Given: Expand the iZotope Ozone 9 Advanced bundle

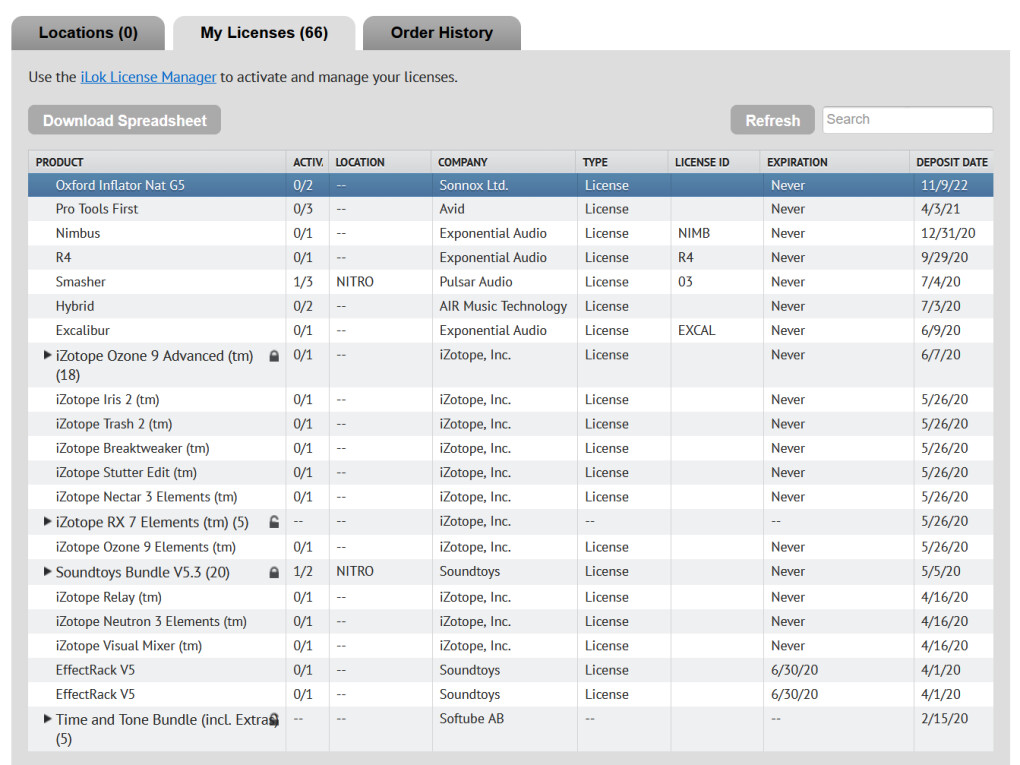Looking at the screenshot, I should 47,355.
